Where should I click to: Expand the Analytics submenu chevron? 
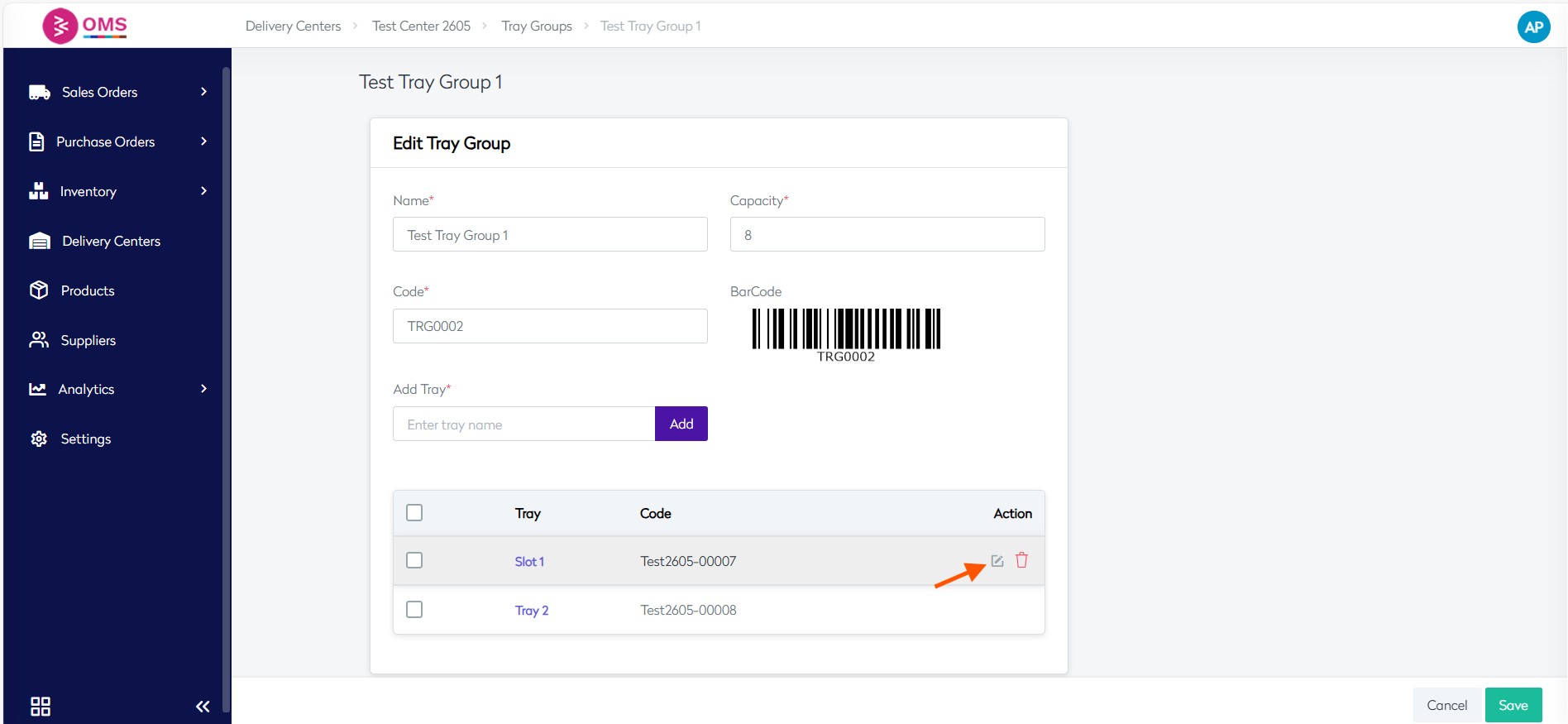tap(203, 389)
